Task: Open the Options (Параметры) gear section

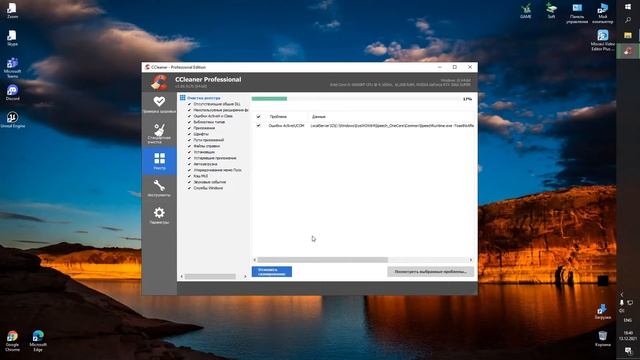Action: tap(159, 215)
